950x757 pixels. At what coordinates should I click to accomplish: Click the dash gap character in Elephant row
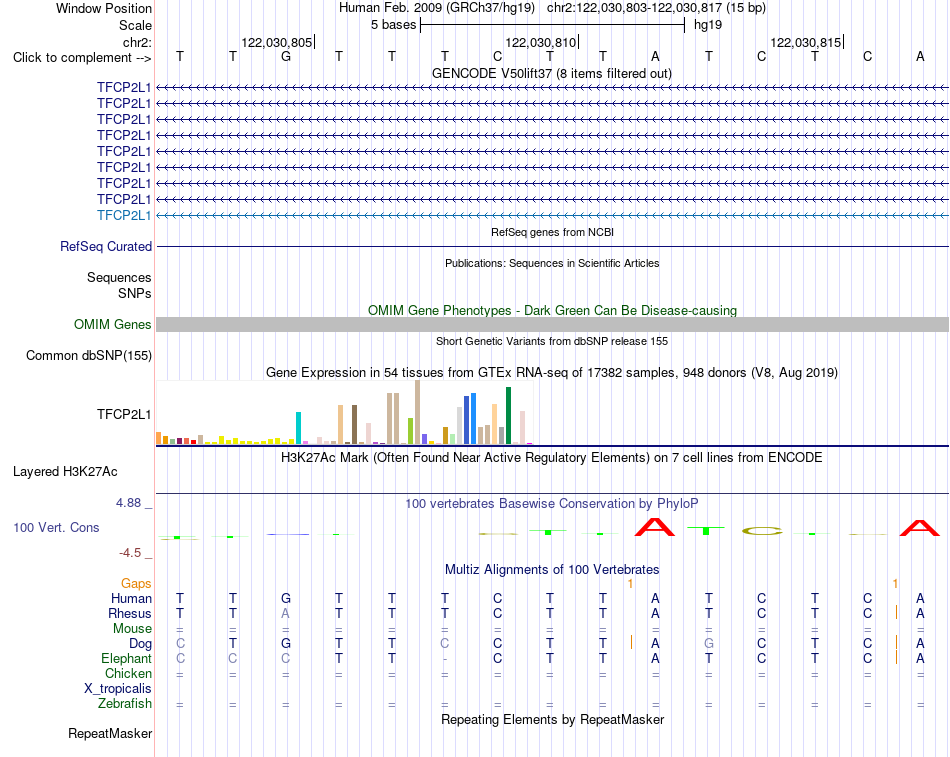445,659
